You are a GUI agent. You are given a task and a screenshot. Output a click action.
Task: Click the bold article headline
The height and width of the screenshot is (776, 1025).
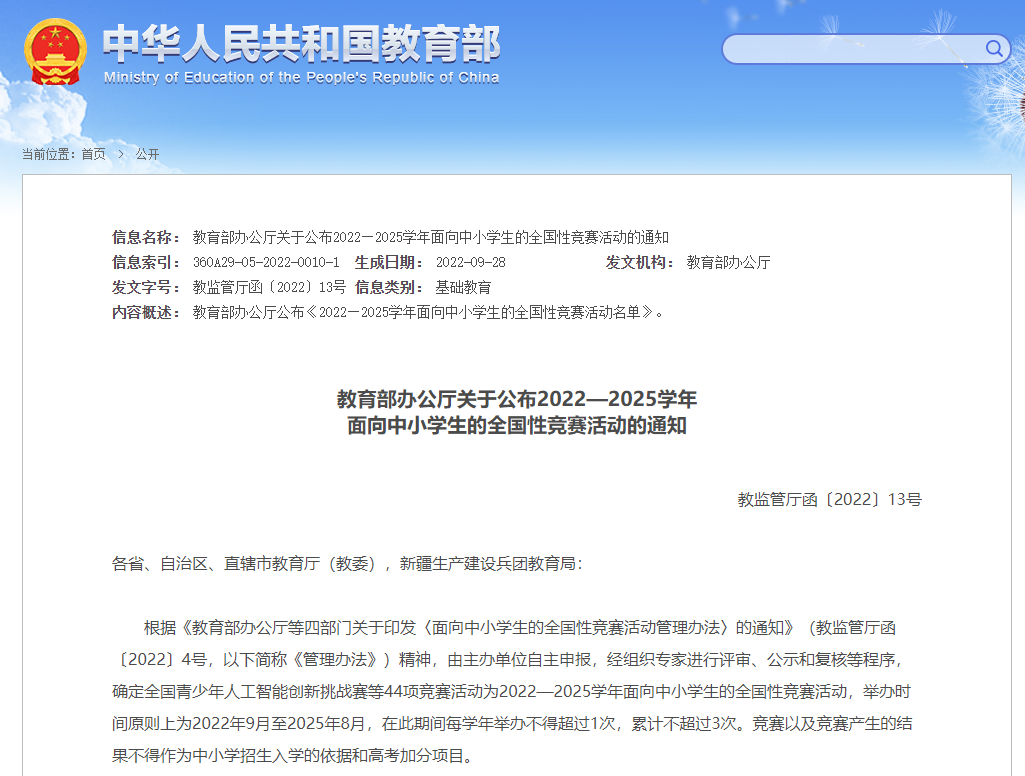tap(516, 412)
